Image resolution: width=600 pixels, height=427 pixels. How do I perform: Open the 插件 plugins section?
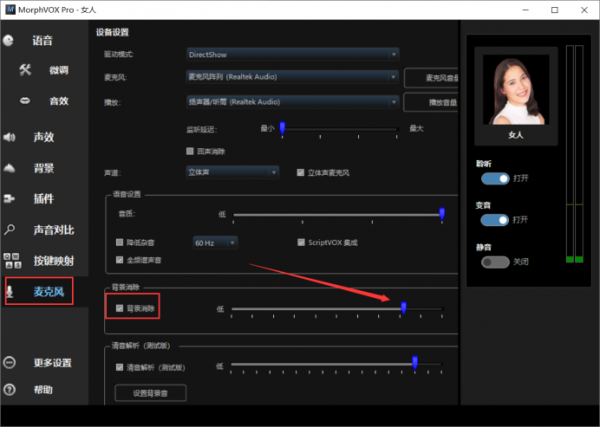[x=44, y=199]
